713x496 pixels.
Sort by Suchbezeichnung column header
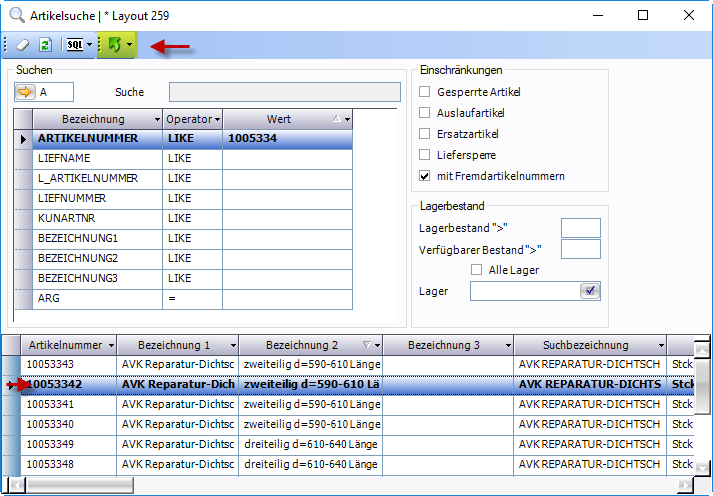pos(586,345)
